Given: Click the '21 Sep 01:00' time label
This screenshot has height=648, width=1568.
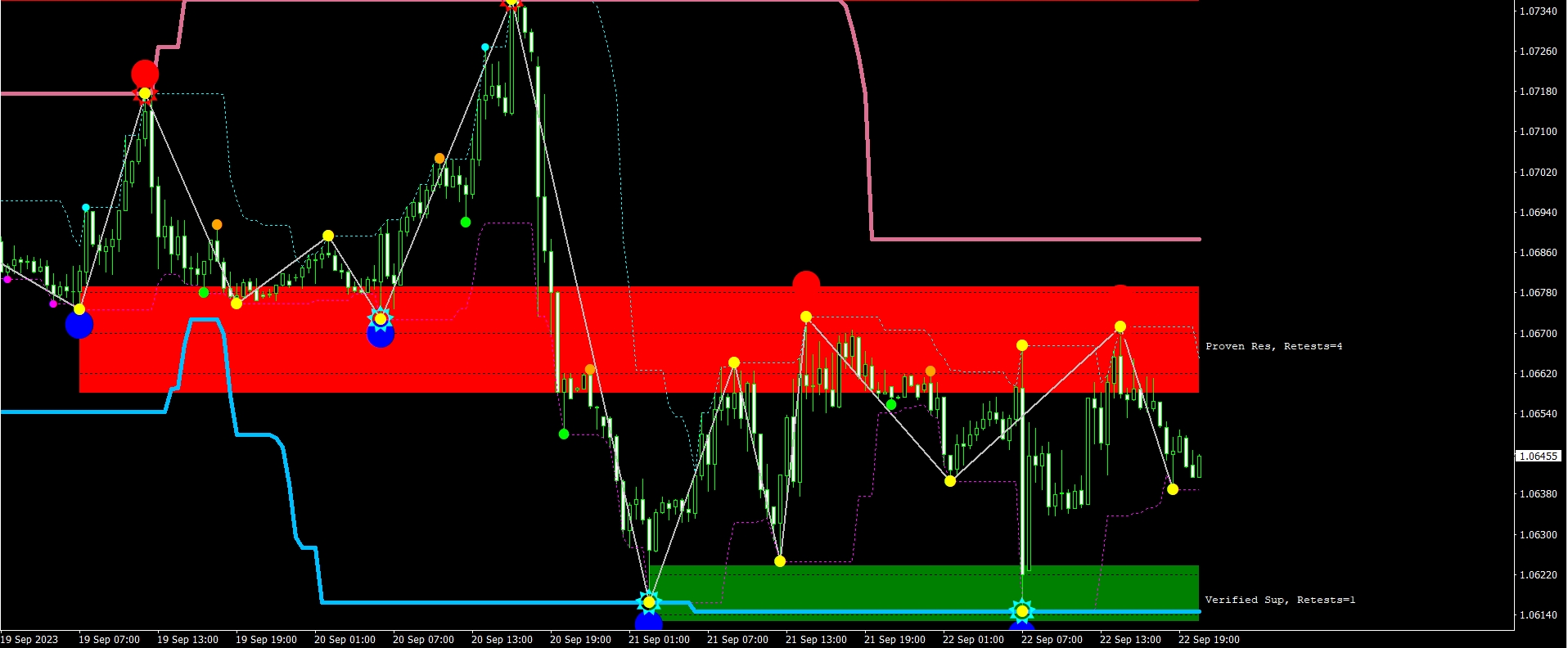Looking at the screenshot, I should [659, 640].
